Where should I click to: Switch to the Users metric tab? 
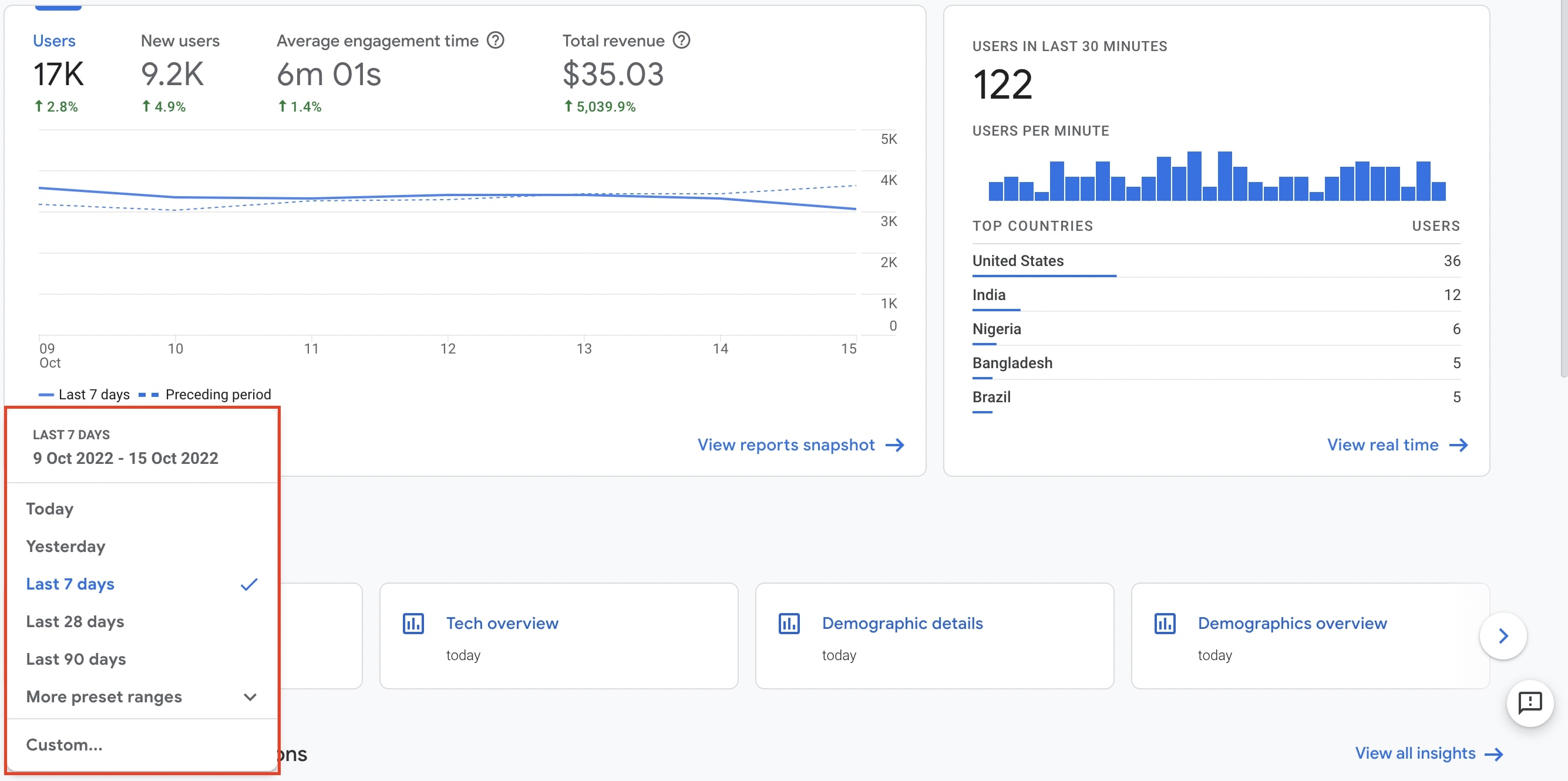tap(54, 40)
